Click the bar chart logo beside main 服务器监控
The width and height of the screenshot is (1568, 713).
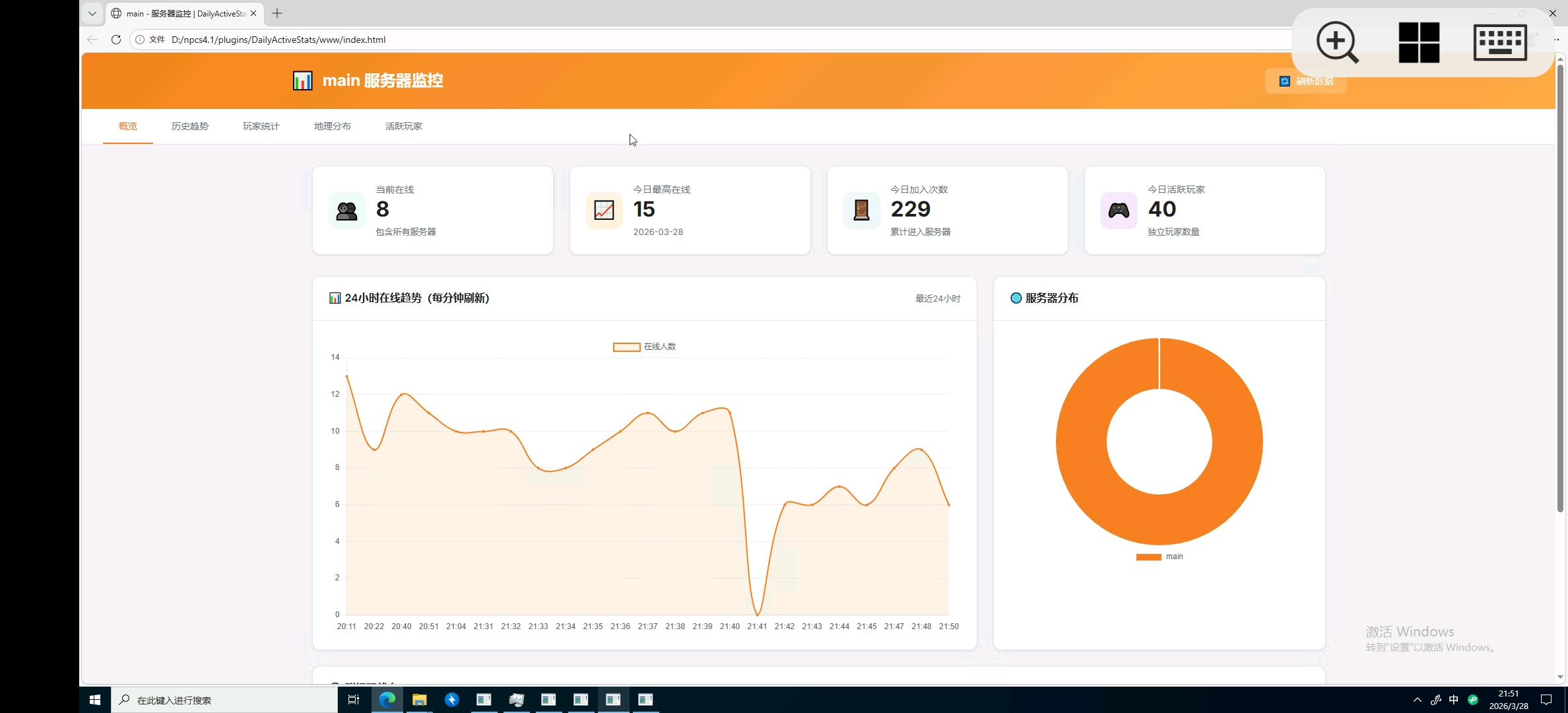point(302,81)
